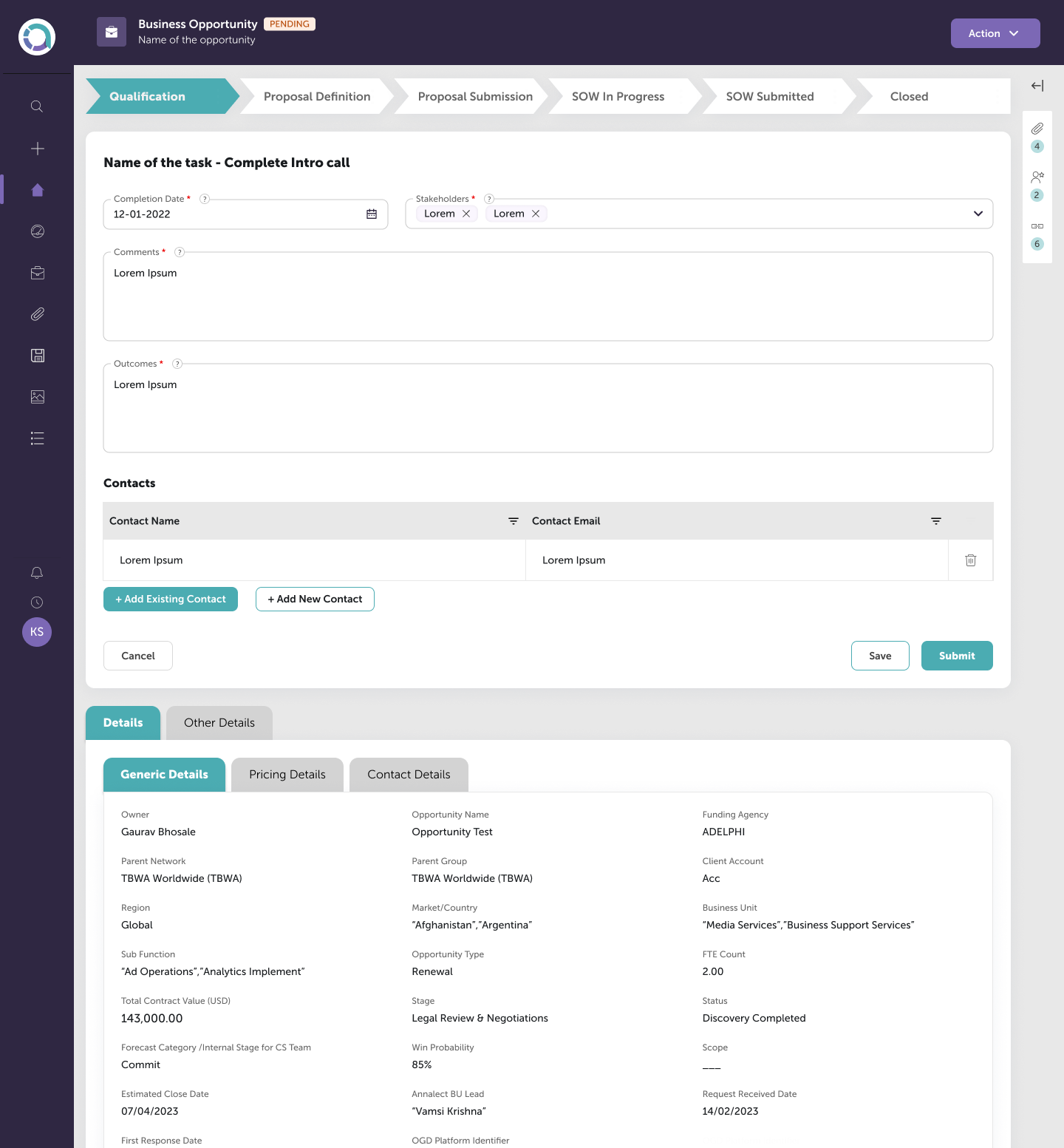Image resolution: width=1064 pixels, height=1148 pixels.
Task: Show help tooltip for Comments field
Action: [180, 252]
